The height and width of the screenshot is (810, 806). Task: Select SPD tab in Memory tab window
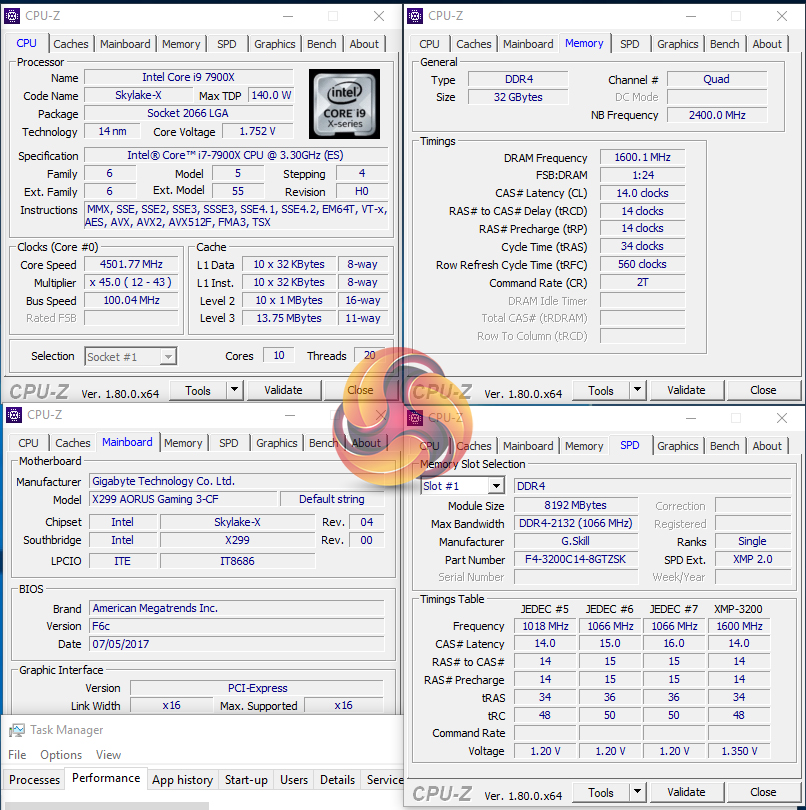tap(629, 44)
